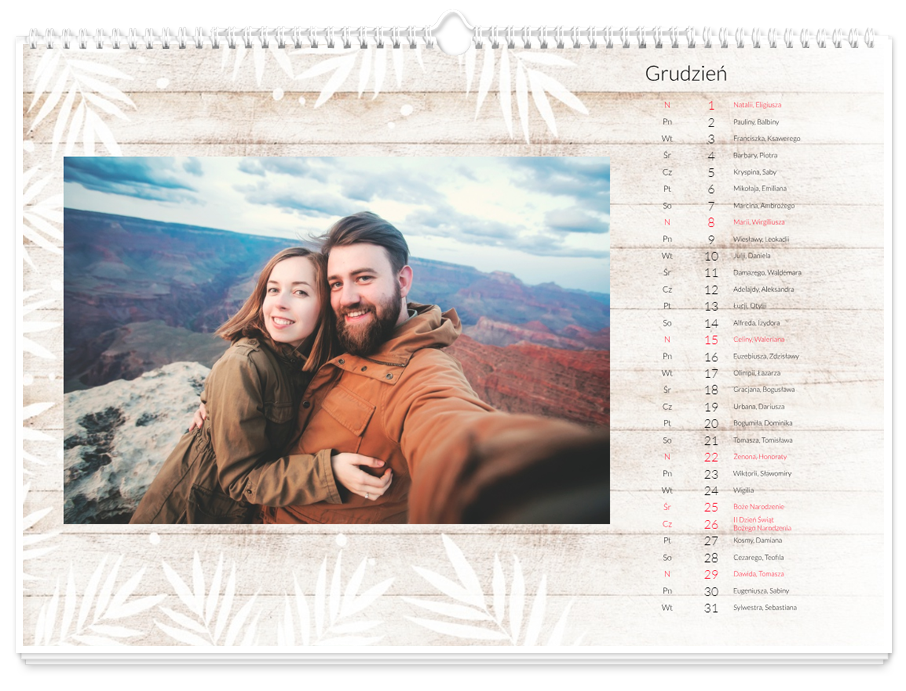The width and height of the screenshot is (906, 691).
Task: Select Sunday date number 8
Action: [x=711, y=223]
